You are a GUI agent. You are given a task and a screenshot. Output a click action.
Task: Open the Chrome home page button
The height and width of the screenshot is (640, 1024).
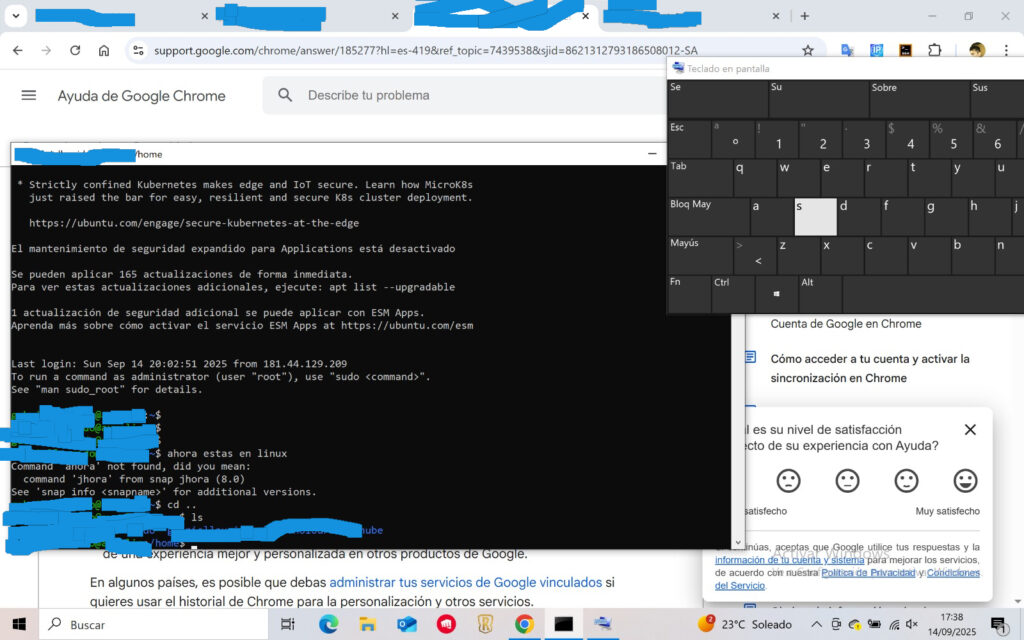coord(104,50)
